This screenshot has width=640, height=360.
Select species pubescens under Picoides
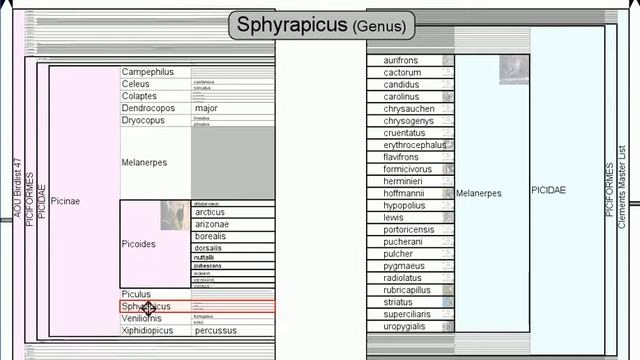coord(233,266)
